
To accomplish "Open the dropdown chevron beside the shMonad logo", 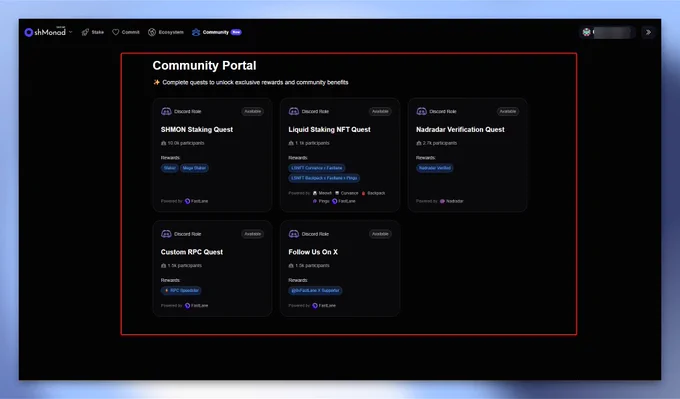I will (71, 32).
